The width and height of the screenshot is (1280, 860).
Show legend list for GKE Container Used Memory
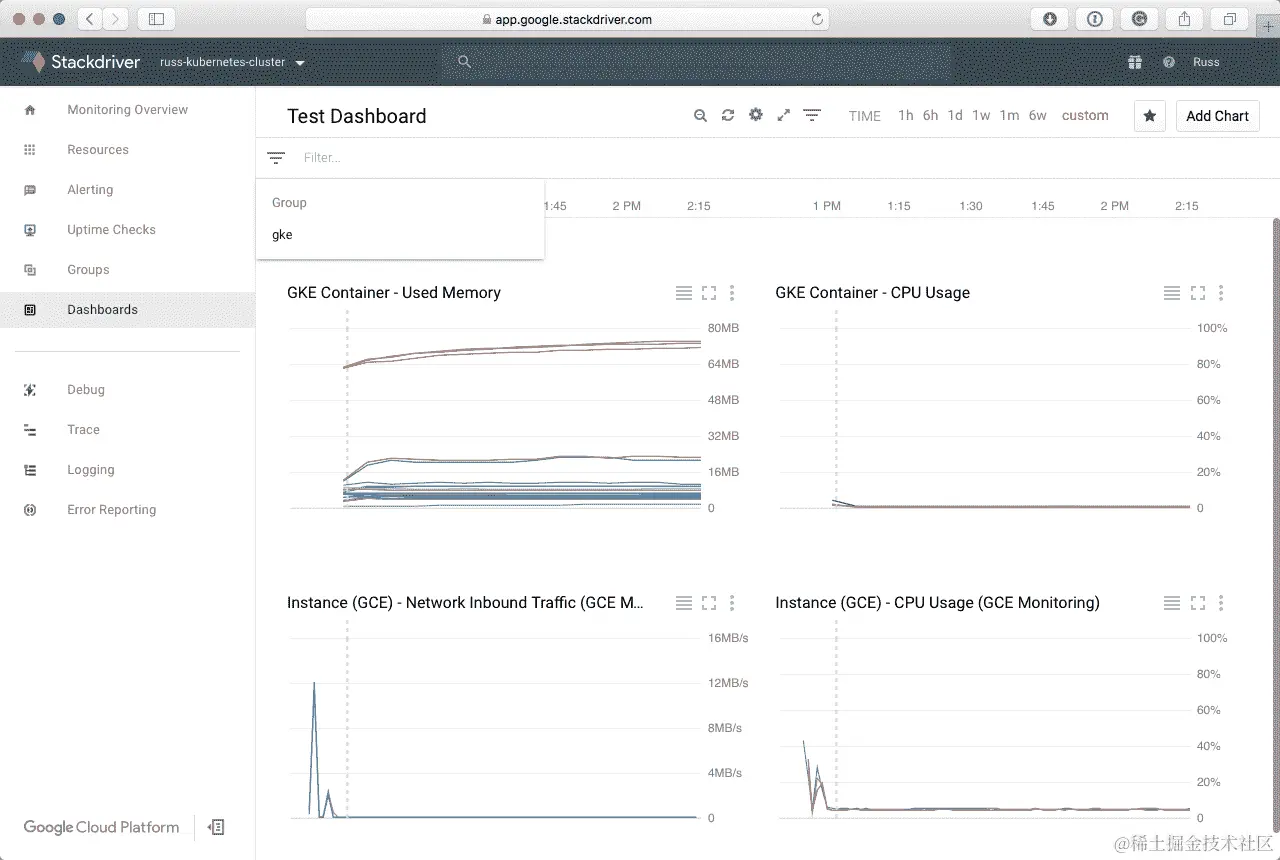(x=684, y=293)
